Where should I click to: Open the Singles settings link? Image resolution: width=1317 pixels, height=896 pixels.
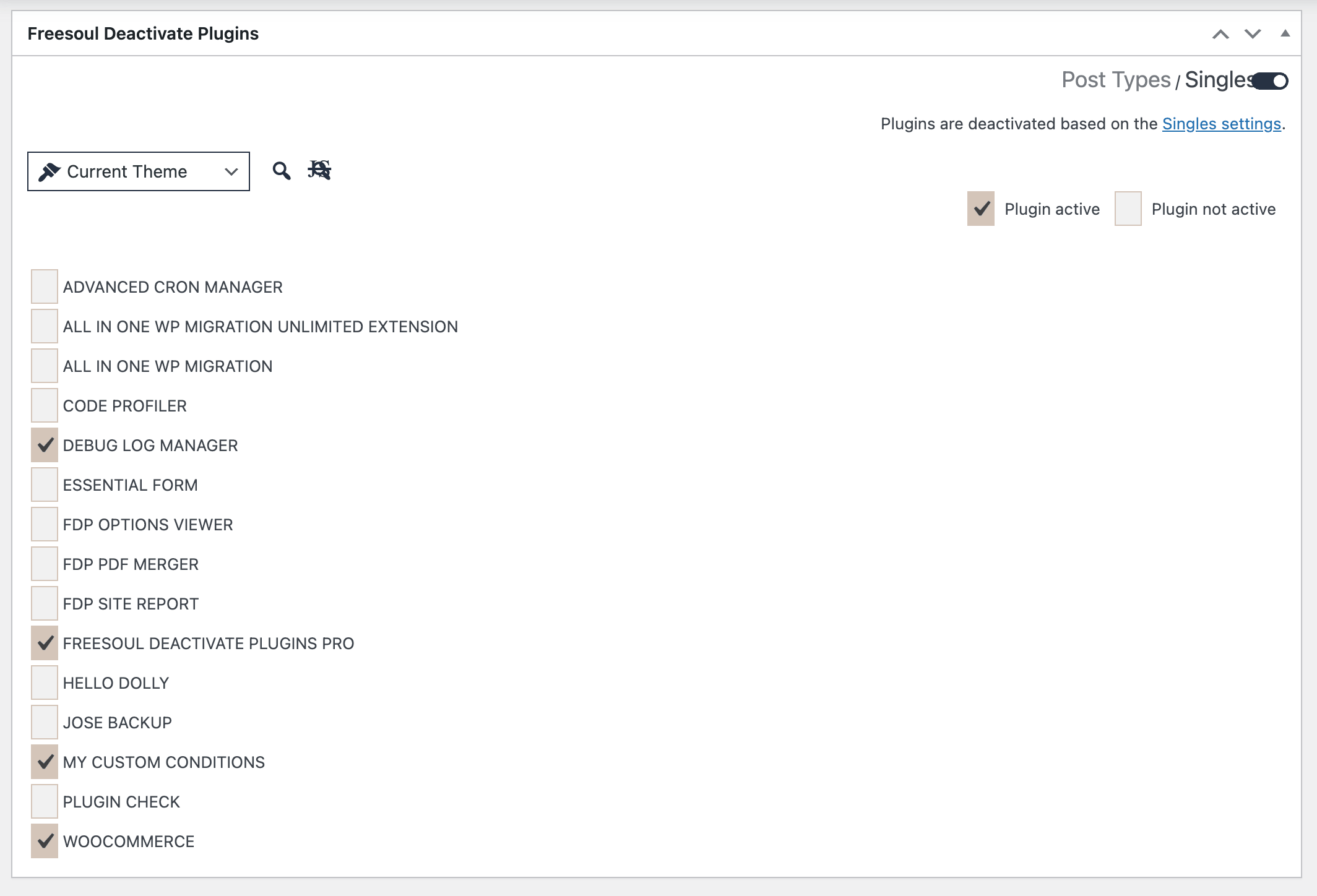pos(1220,123)
